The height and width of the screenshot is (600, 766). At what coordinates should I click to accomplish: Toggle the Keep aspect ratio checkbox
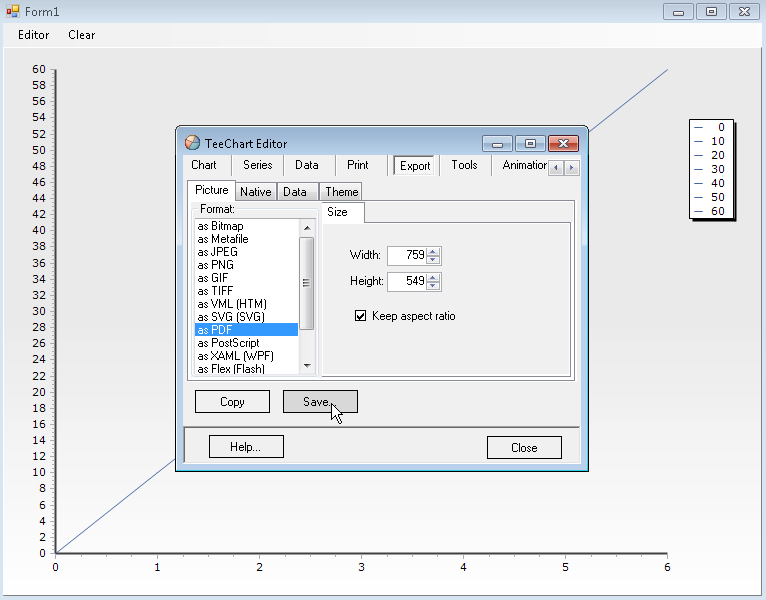click(x=361, y=316)
